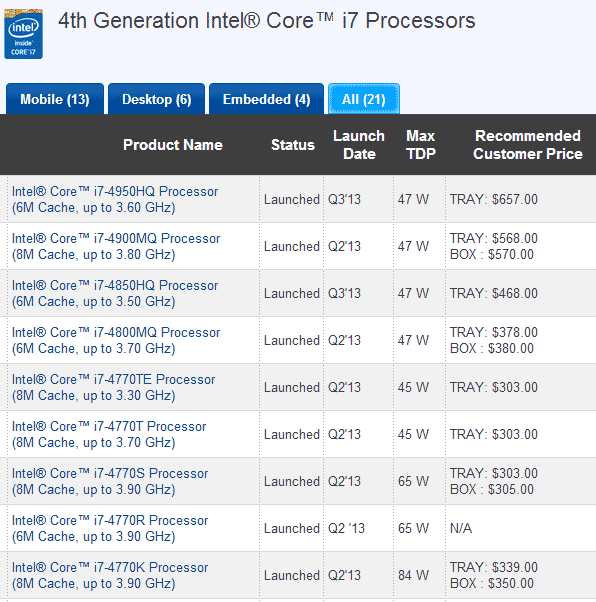Screen dimensions: 596x602
Task: Open the i7-4770TE Processor link
Action: 113,387
